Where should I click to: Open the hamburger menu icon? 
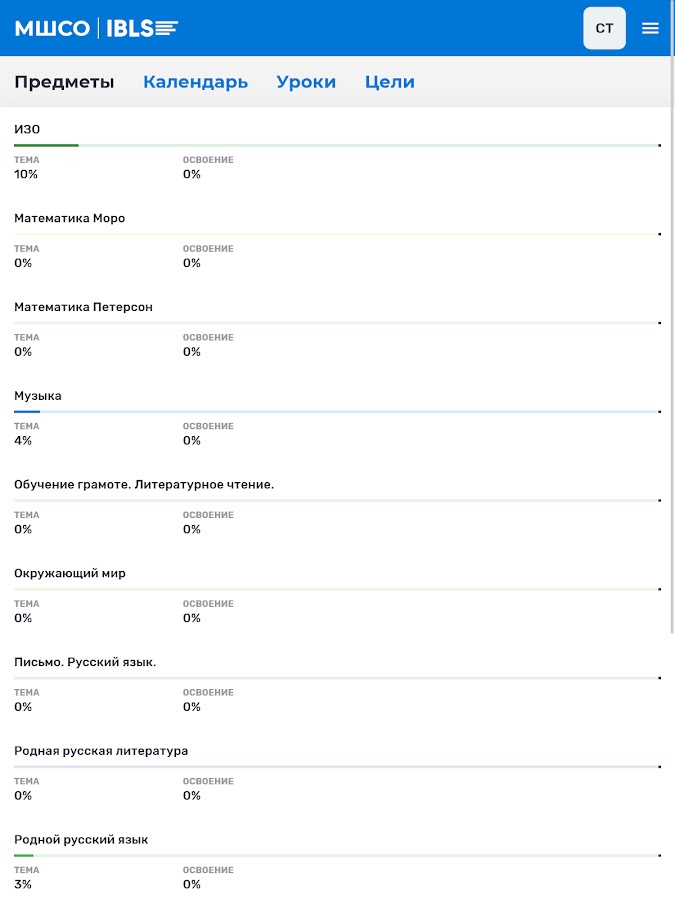pos(650,28)
